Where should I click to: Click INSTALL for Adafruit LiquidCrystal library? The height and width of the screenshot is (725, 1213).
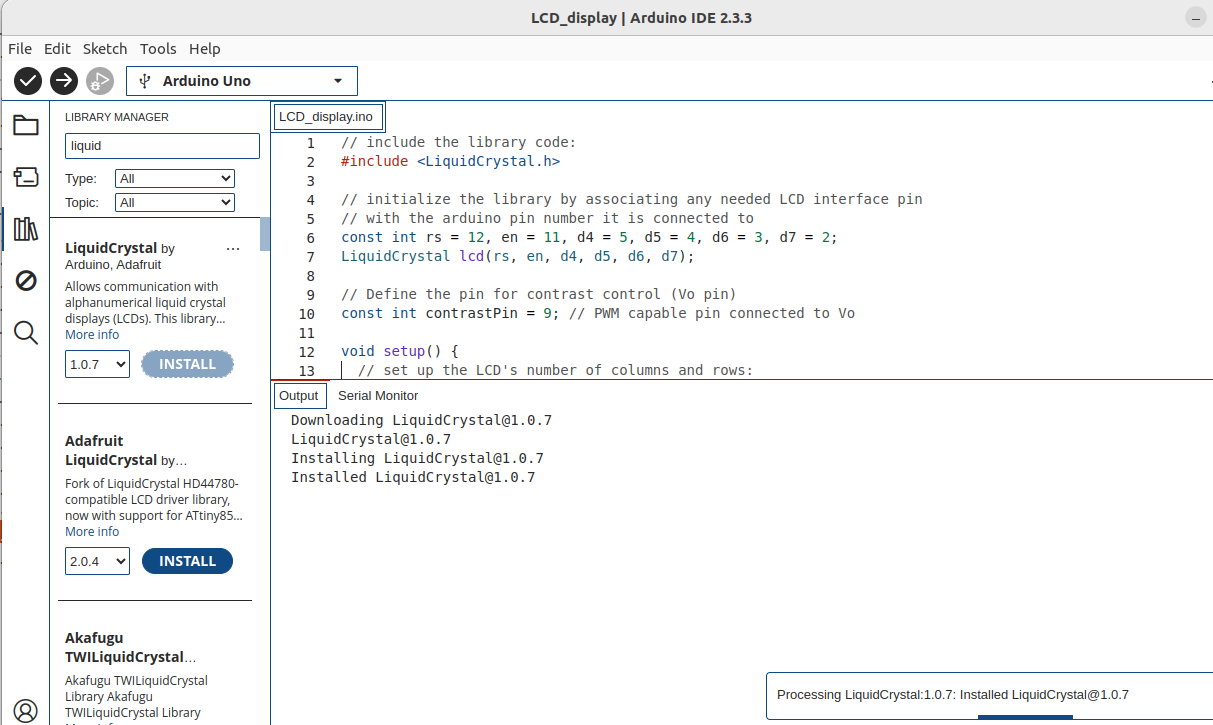[x=187, y=561]
